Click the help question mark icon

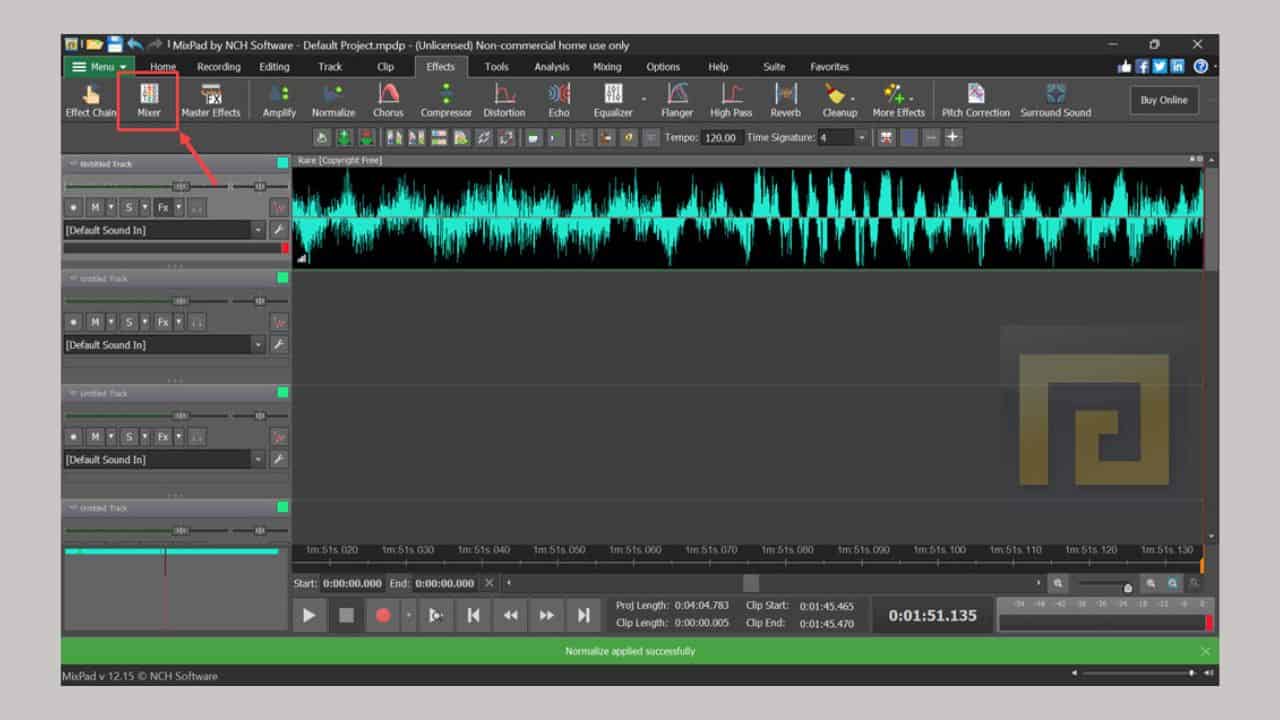pos(1201,67)
